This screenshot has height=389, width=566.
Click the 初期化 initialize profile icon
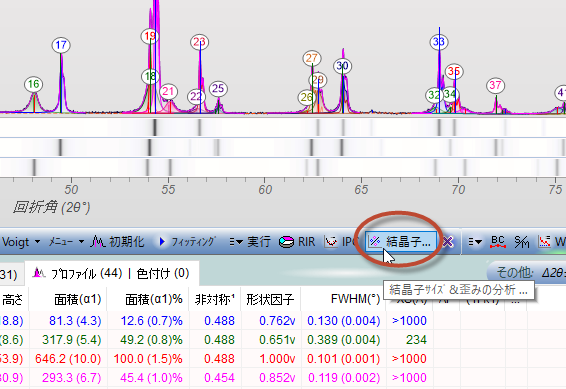pos(117,241)
